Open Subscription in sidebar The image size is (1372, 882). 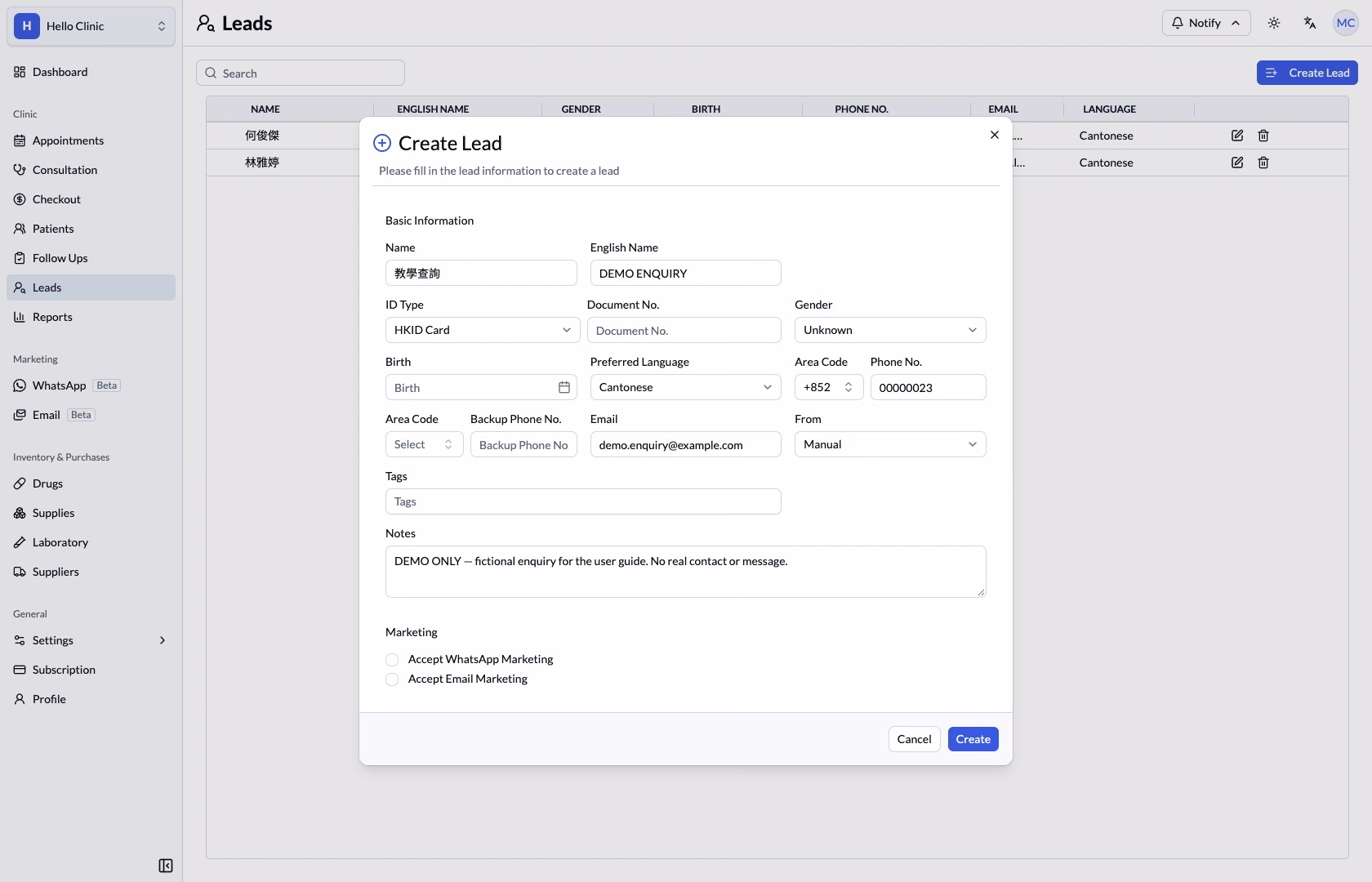(x=91, y=670)
